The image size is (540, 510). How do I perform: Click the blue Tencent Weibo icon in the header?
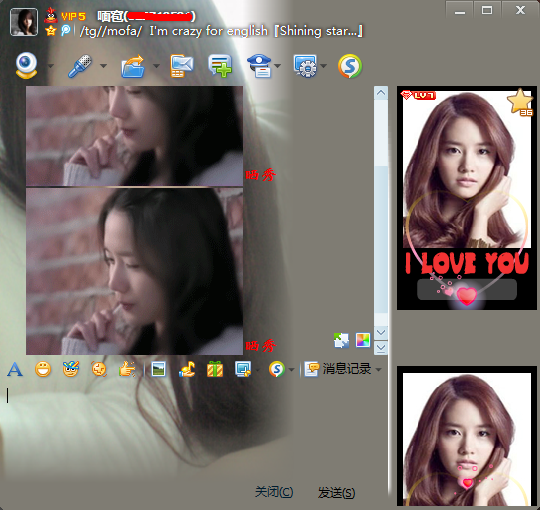pyautogui.click(x=65, y=30)
